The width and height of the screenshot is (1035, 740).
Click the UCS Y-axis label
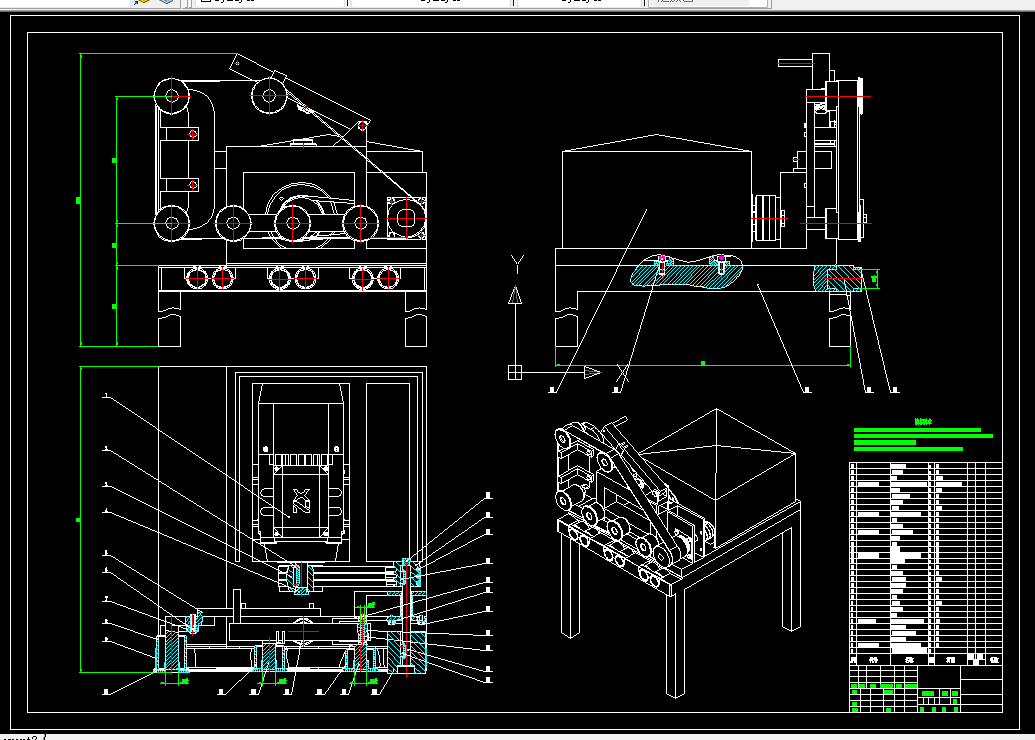518,265
